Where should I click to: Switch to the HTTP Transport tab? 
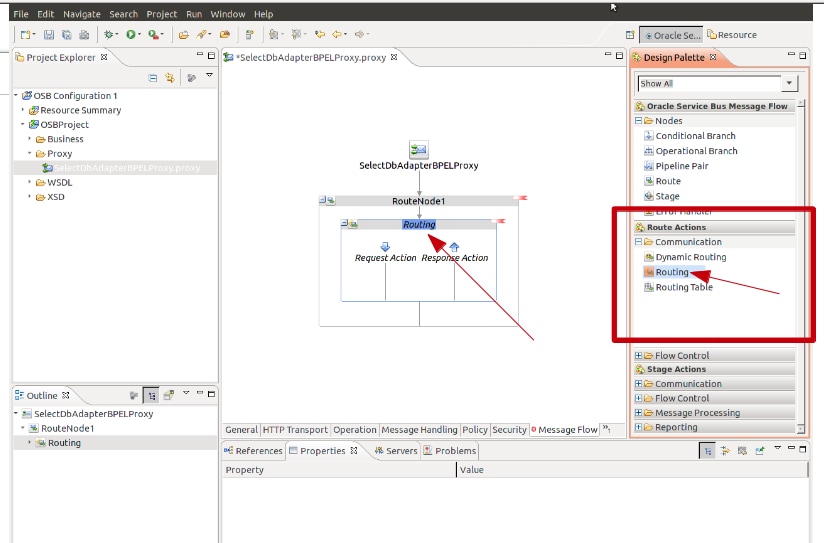pyautogui.click(x=295, y=430)
